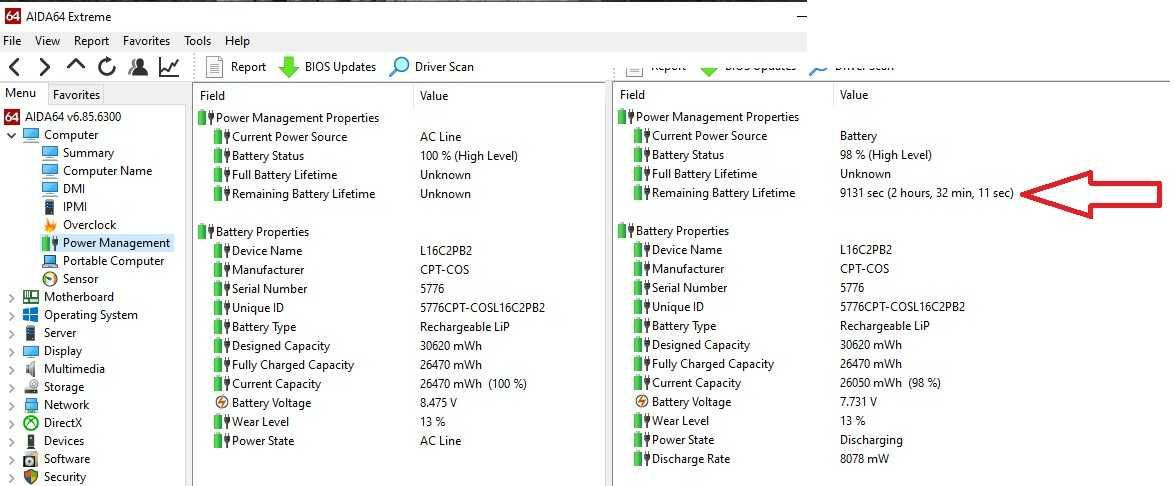Select "AC Line" Current Power Source value
Screen dimensions: 1175x486
pos(441,137)
